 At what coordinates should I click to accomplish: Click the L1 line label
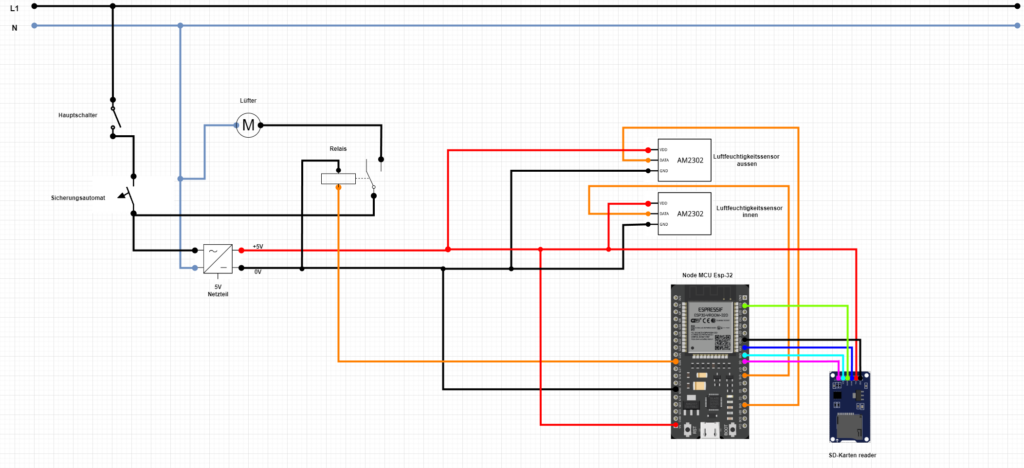pos(14,7)
